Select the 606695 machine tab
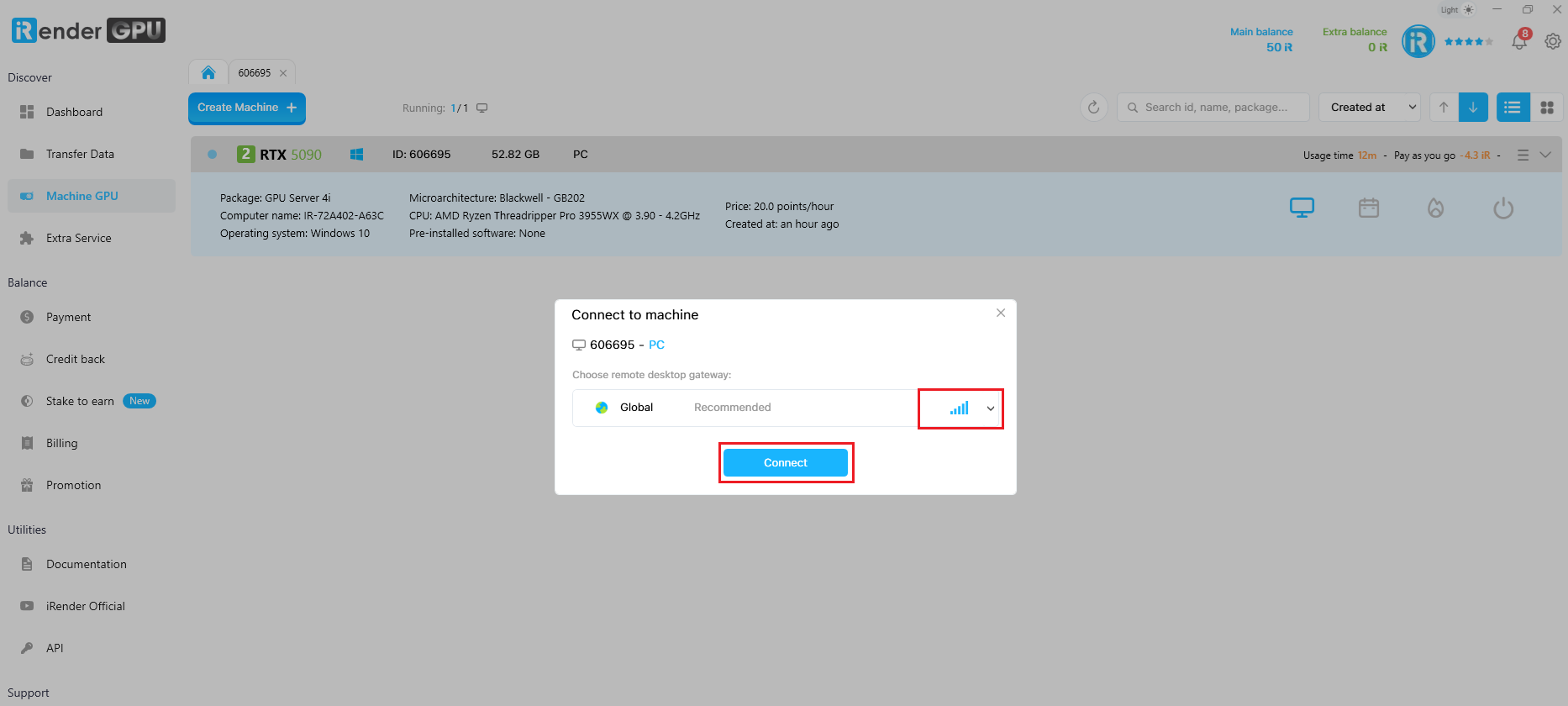The image size is (1568, 706). point(255,73)
